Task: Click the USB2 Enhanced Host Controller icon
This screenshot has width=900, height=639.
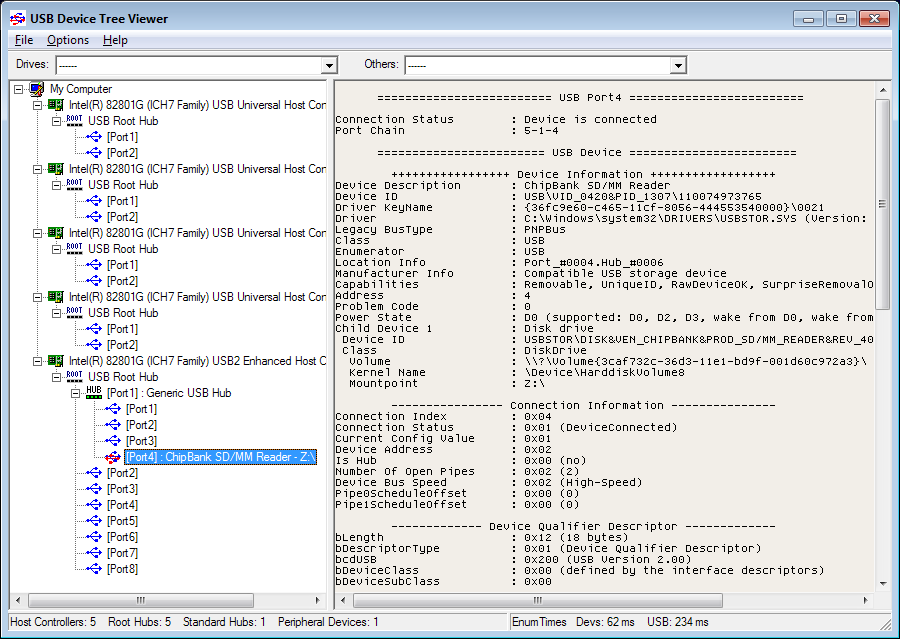Action: [x=55, y=361]
